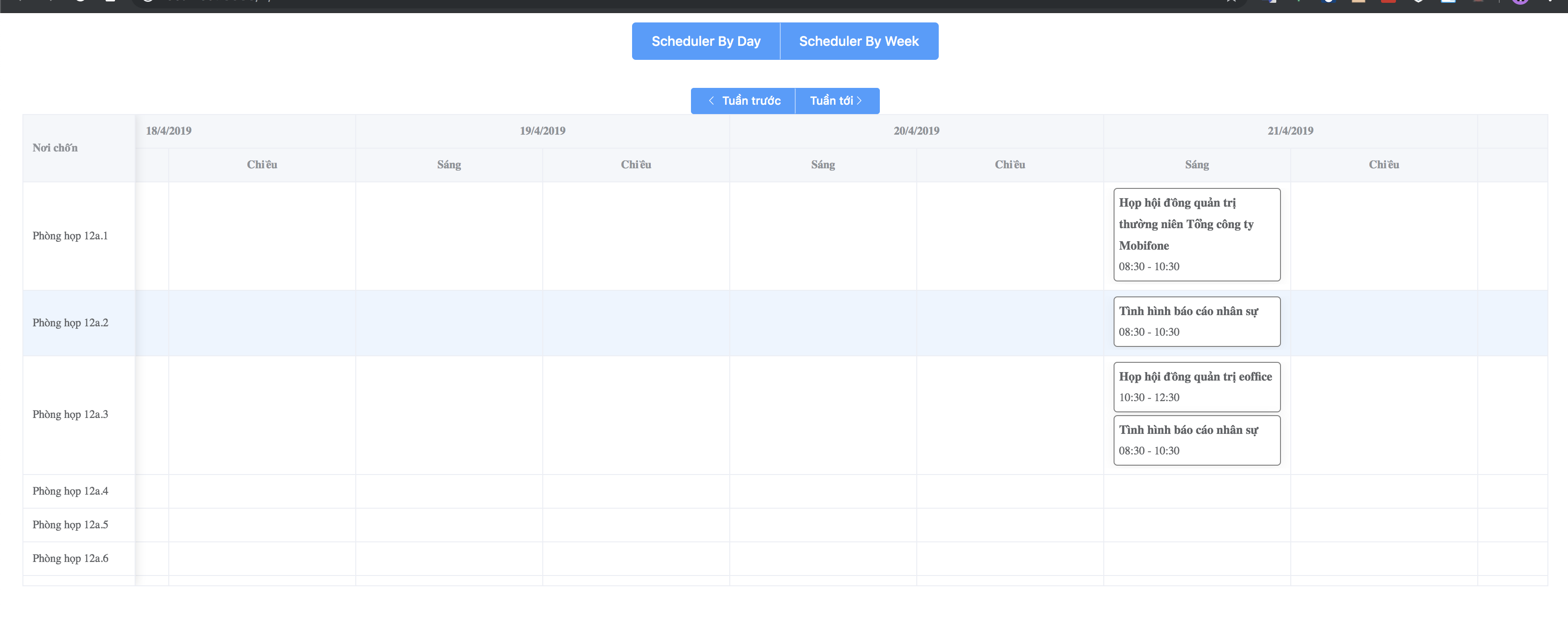1568x619 pixels.
Task: Click the 19/4/2019 date column header
Action: coord(542,131)
